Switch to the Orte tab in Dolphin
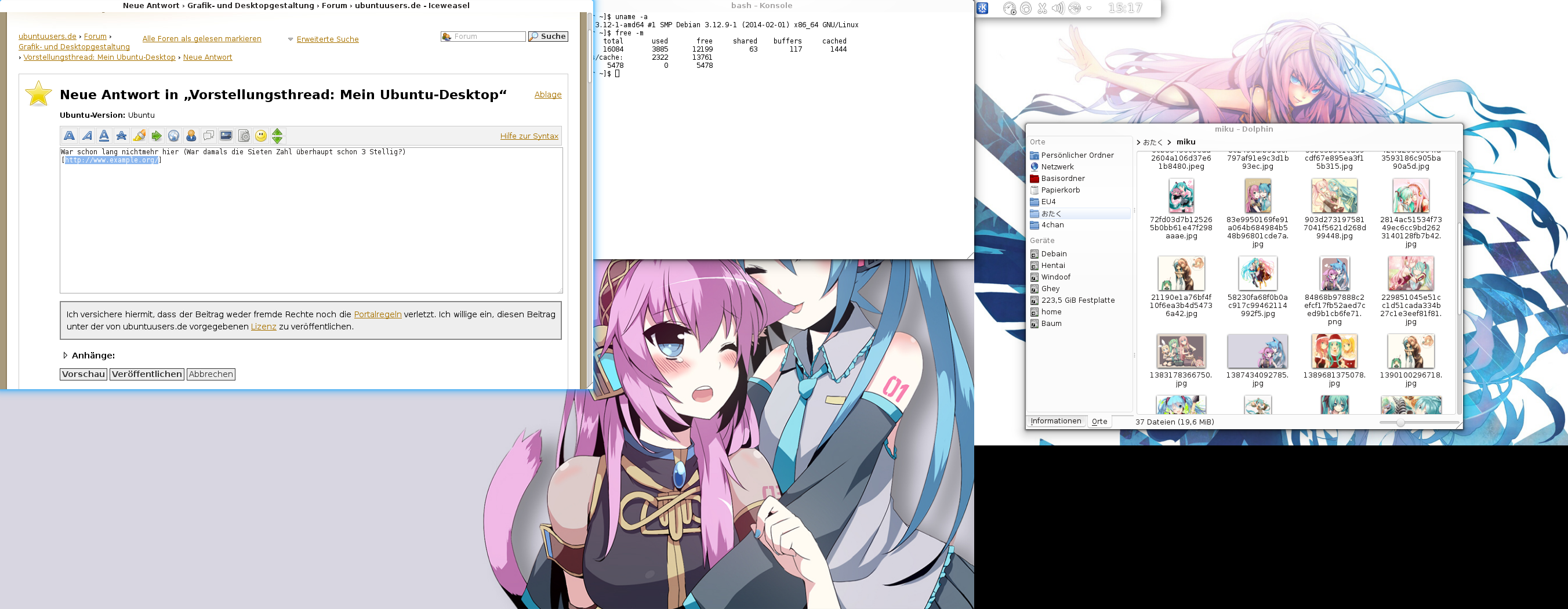 point(1099,422)
